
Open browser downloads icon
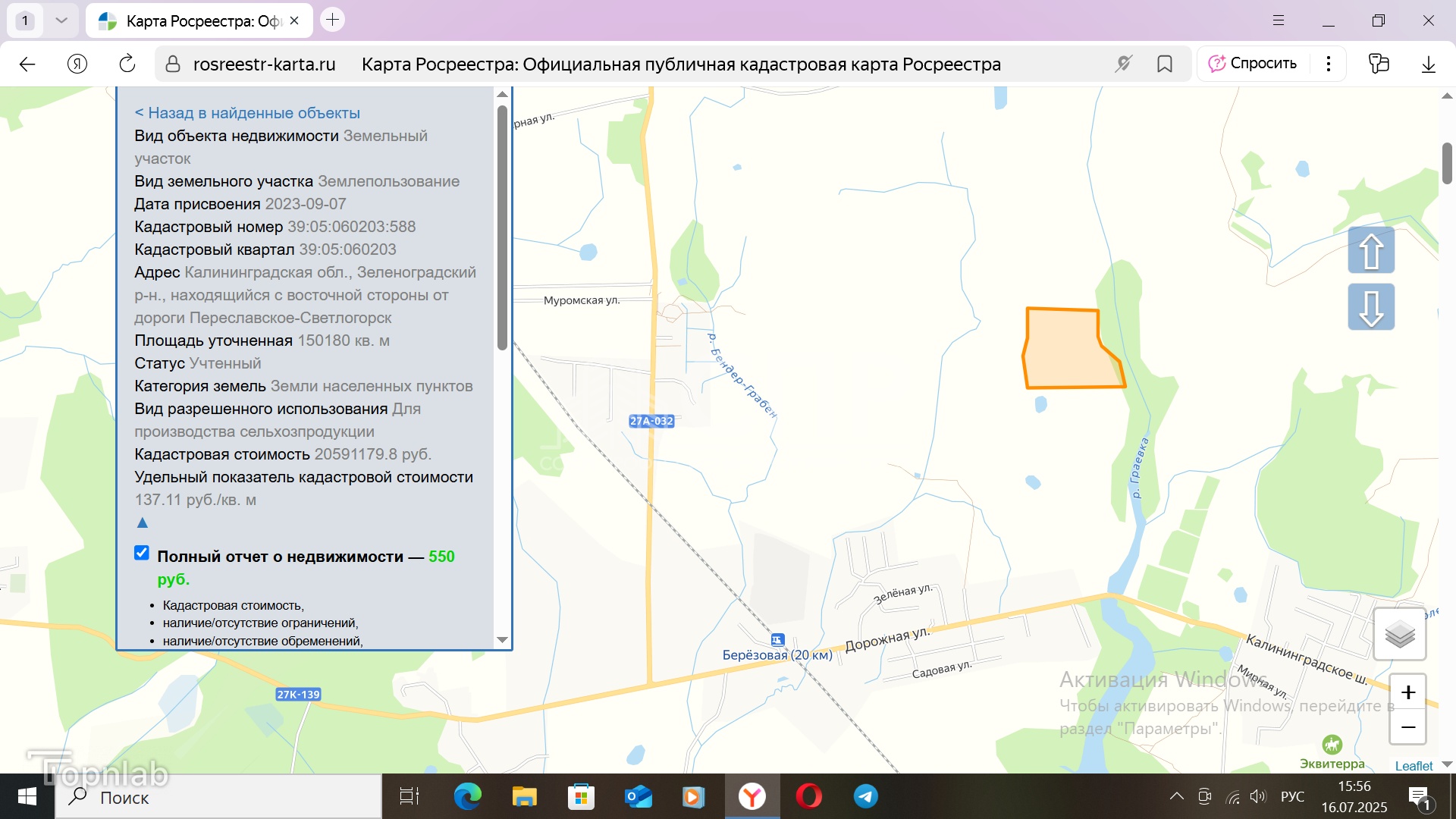point(1429,64)
